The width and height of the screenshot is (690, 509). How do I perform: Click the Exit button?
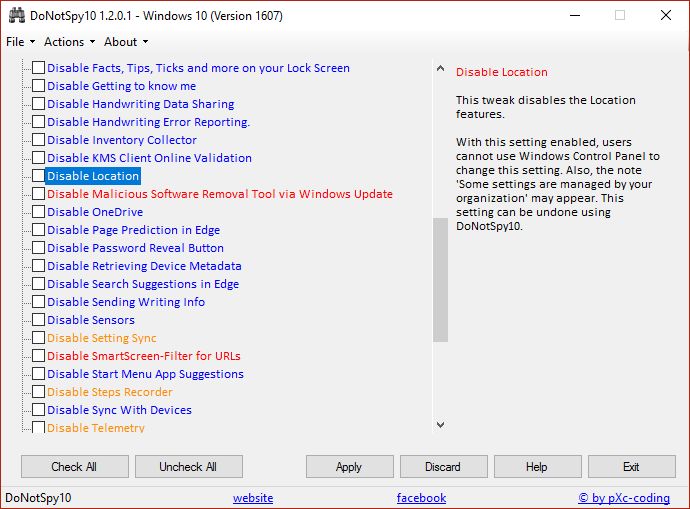pyautogui.click(x=632, y=467)
